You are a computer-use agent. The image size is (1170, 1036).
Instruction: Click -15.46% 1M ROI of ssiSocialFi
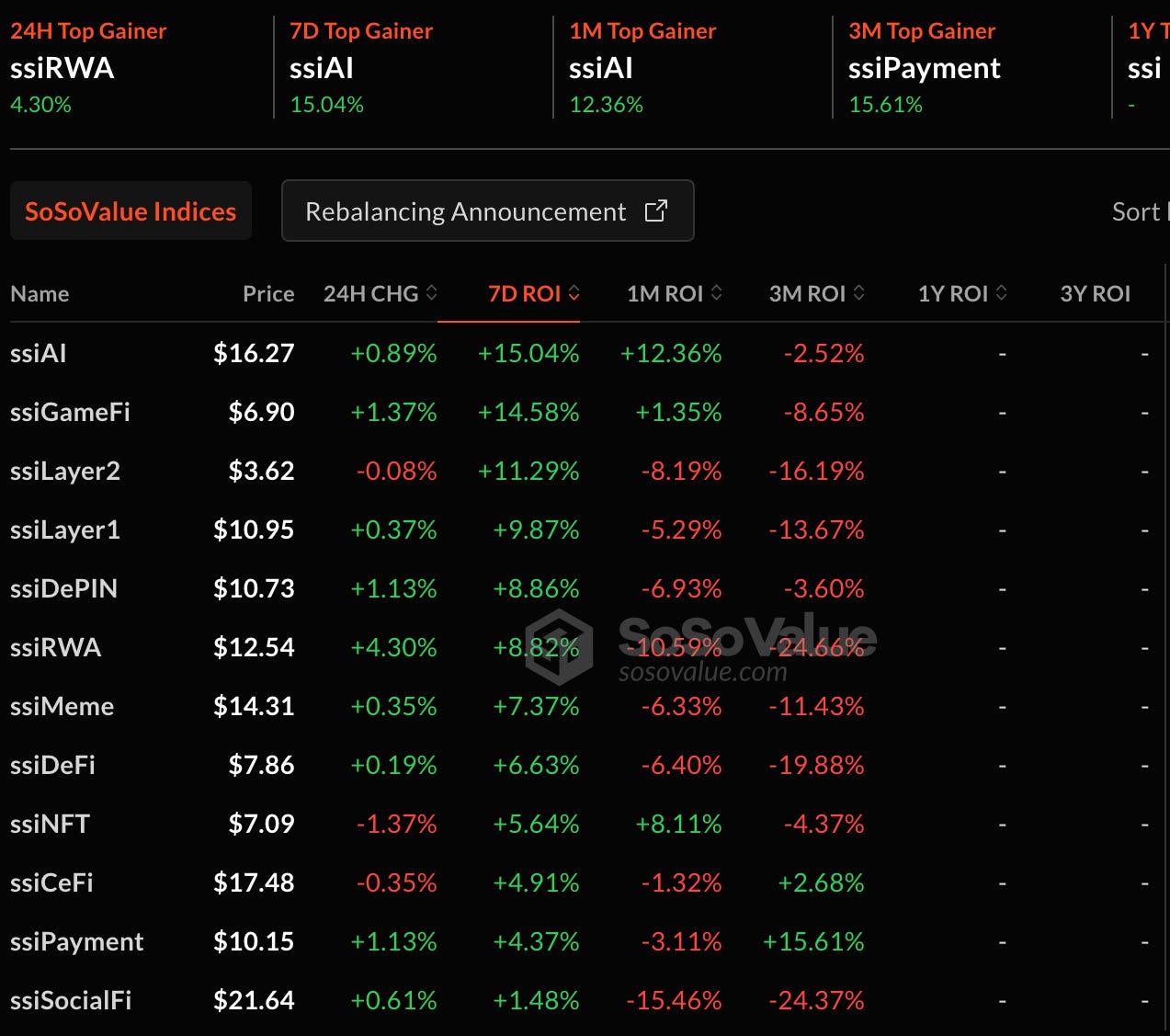click(x=674, y=1000)
